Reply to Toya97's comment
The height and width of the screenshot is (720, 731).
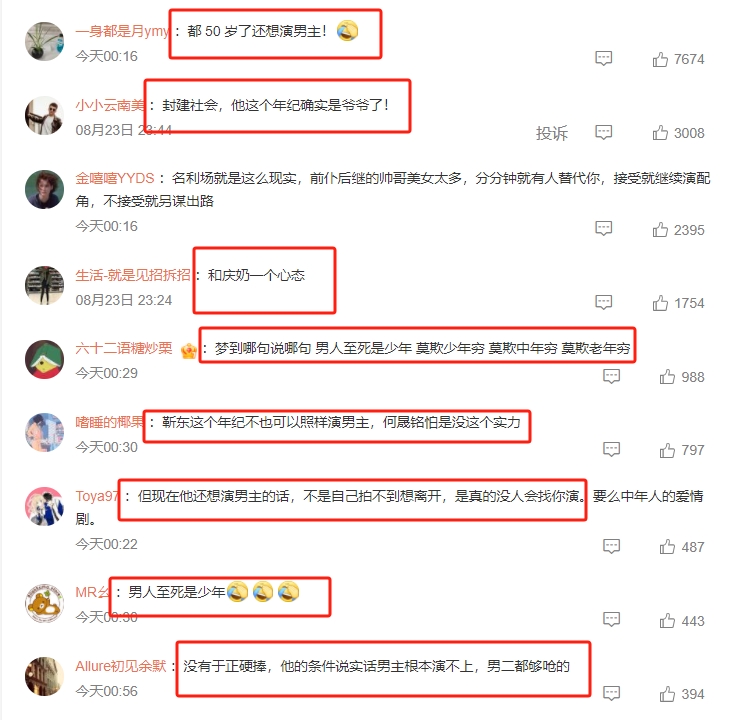pos(611,546)
